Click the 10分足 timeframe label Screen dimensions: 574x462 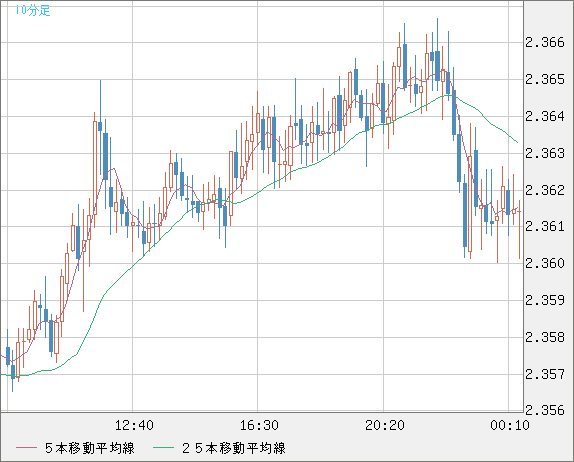tap(33, 10)
